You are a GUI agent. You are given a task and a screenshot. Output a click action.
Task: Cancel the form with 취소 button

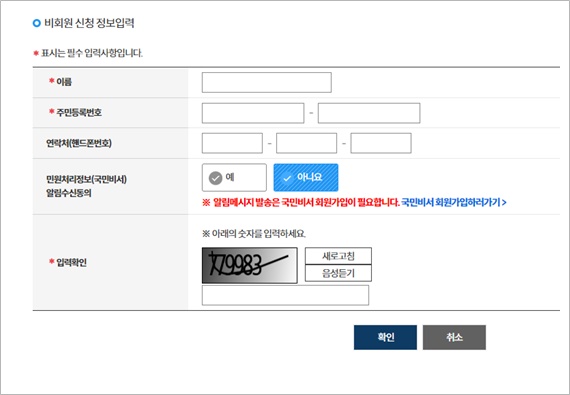point(454,337)
